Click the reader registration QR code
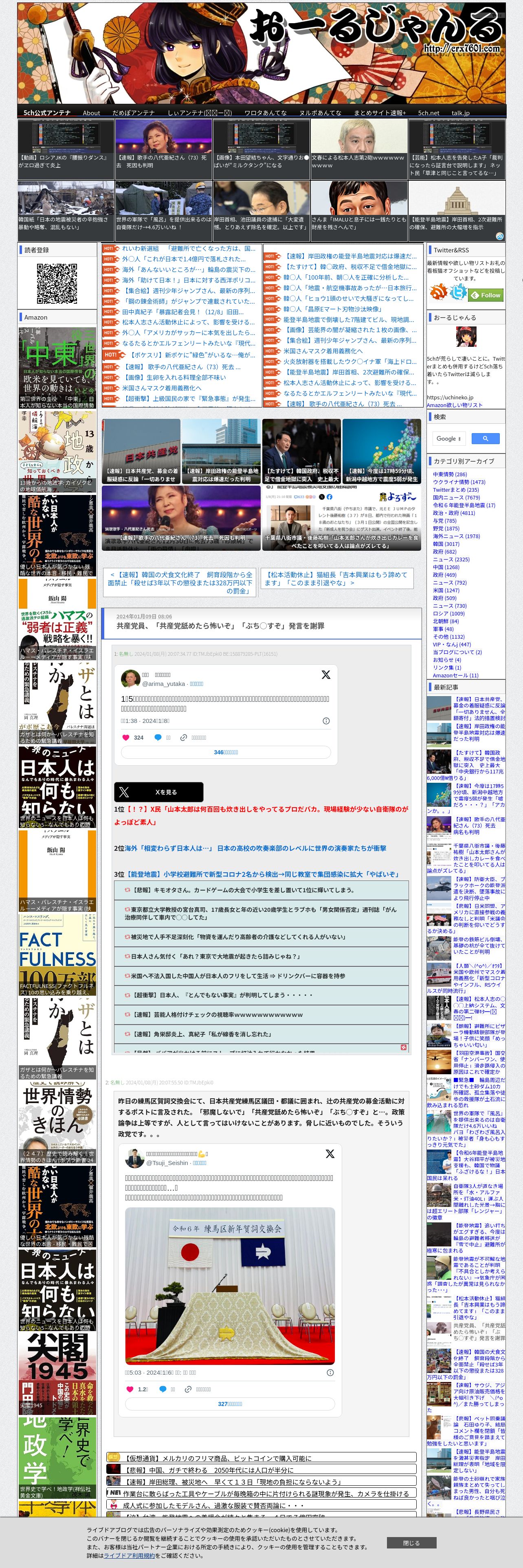This screenshot has width=523, height=1568. [x=57, y=283]
